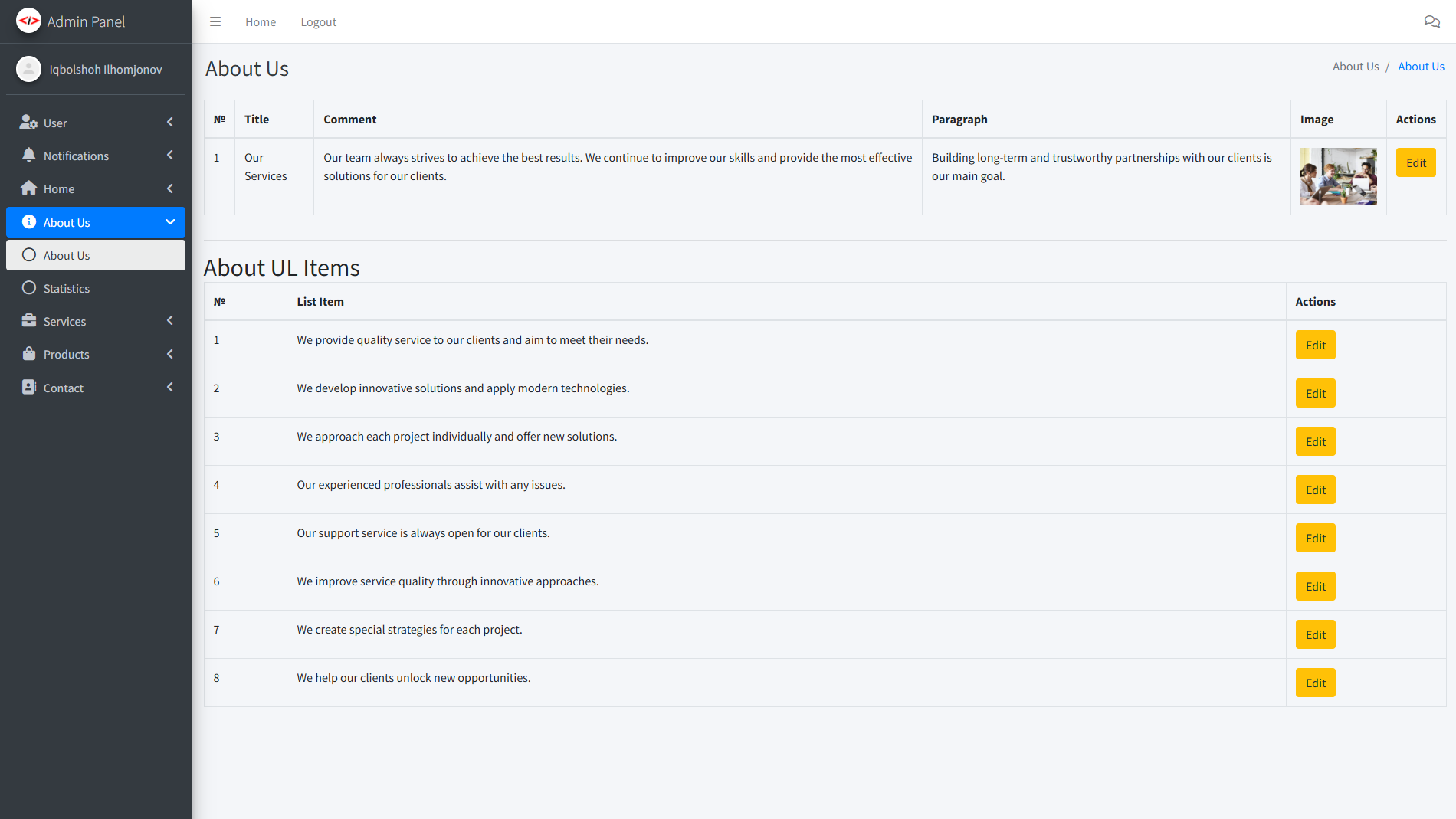Edit the 'We create special strategies' item
This screenshot has width=1456, height=819.
(1315, 634)
